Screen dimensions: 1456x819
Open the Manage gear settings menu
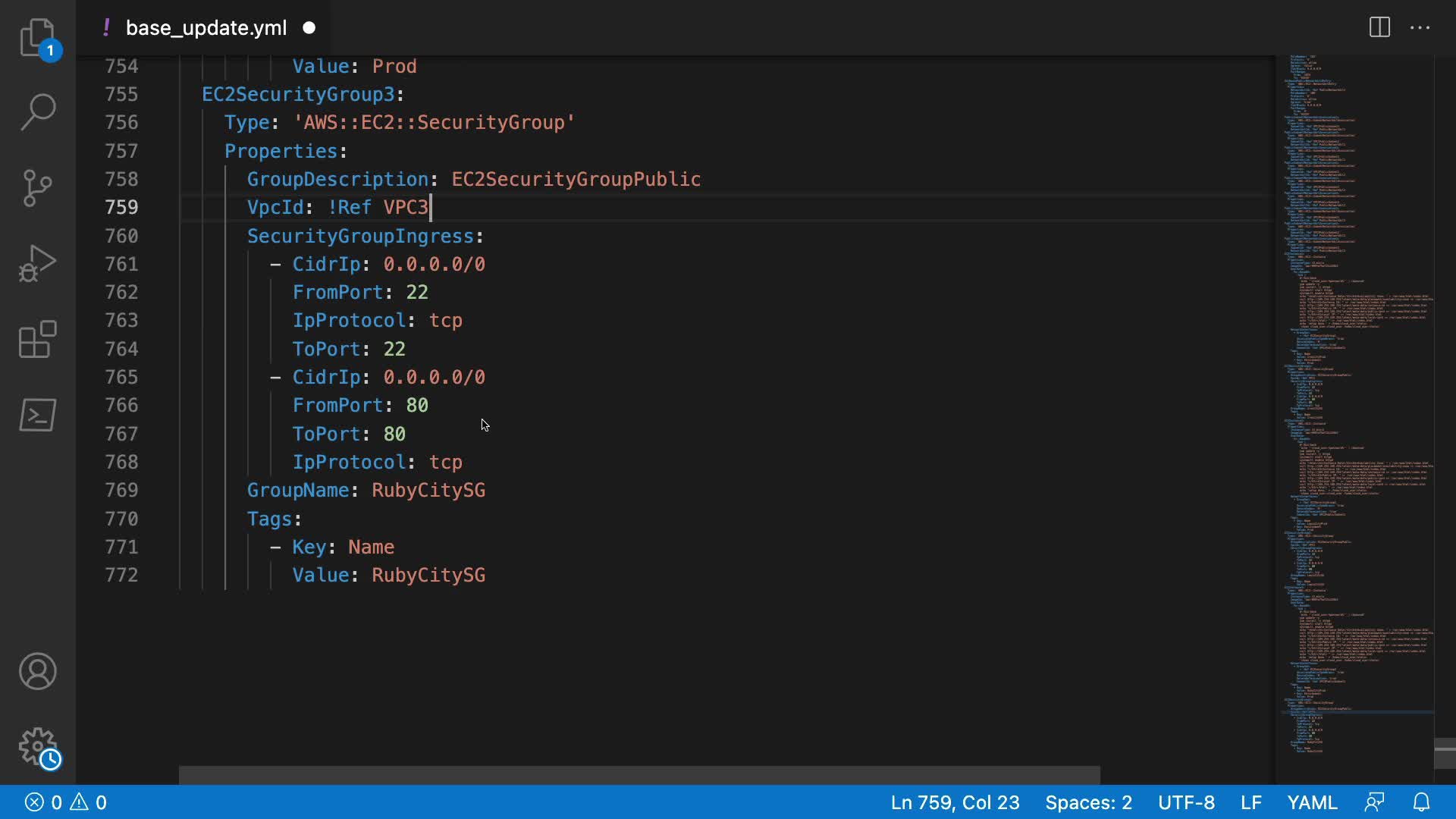pyautogui.click(x=37, y=747)
